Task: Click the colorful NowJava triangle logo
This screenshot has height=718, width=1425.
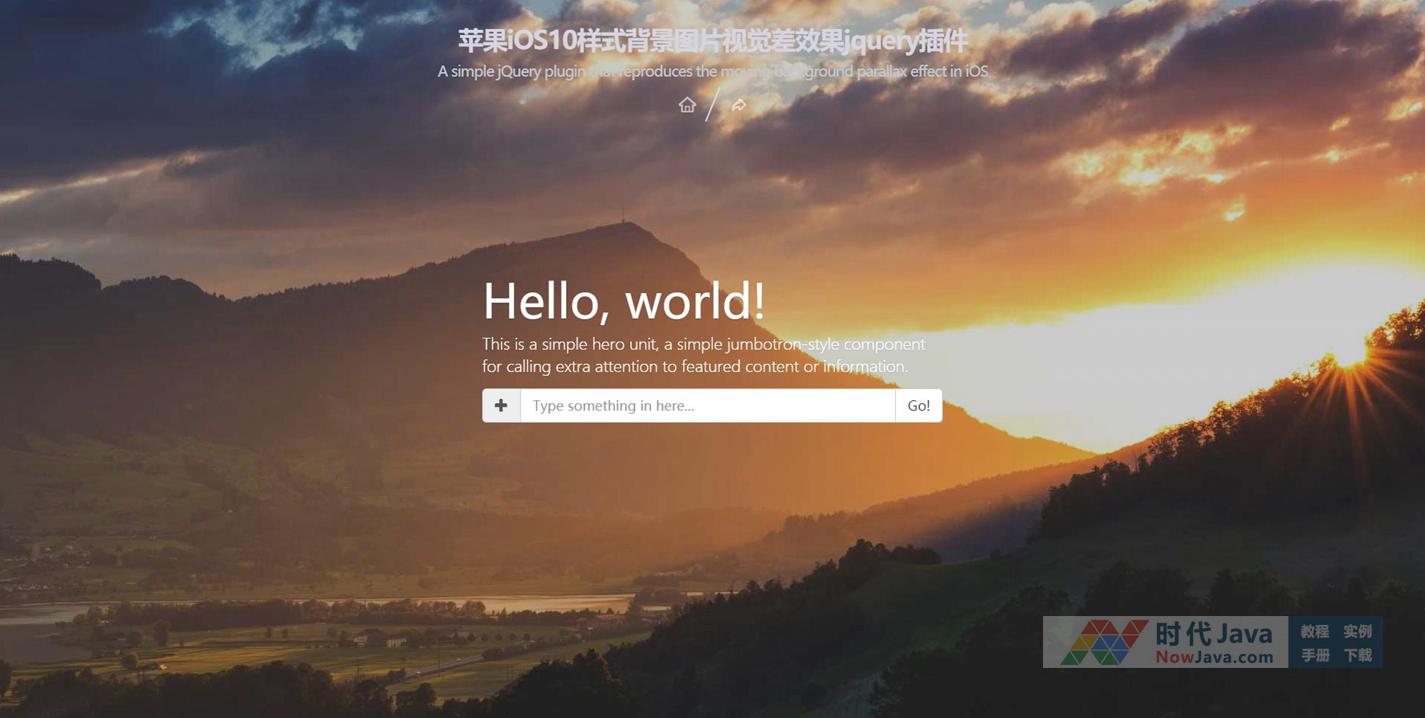Action: coord(1104,642)
